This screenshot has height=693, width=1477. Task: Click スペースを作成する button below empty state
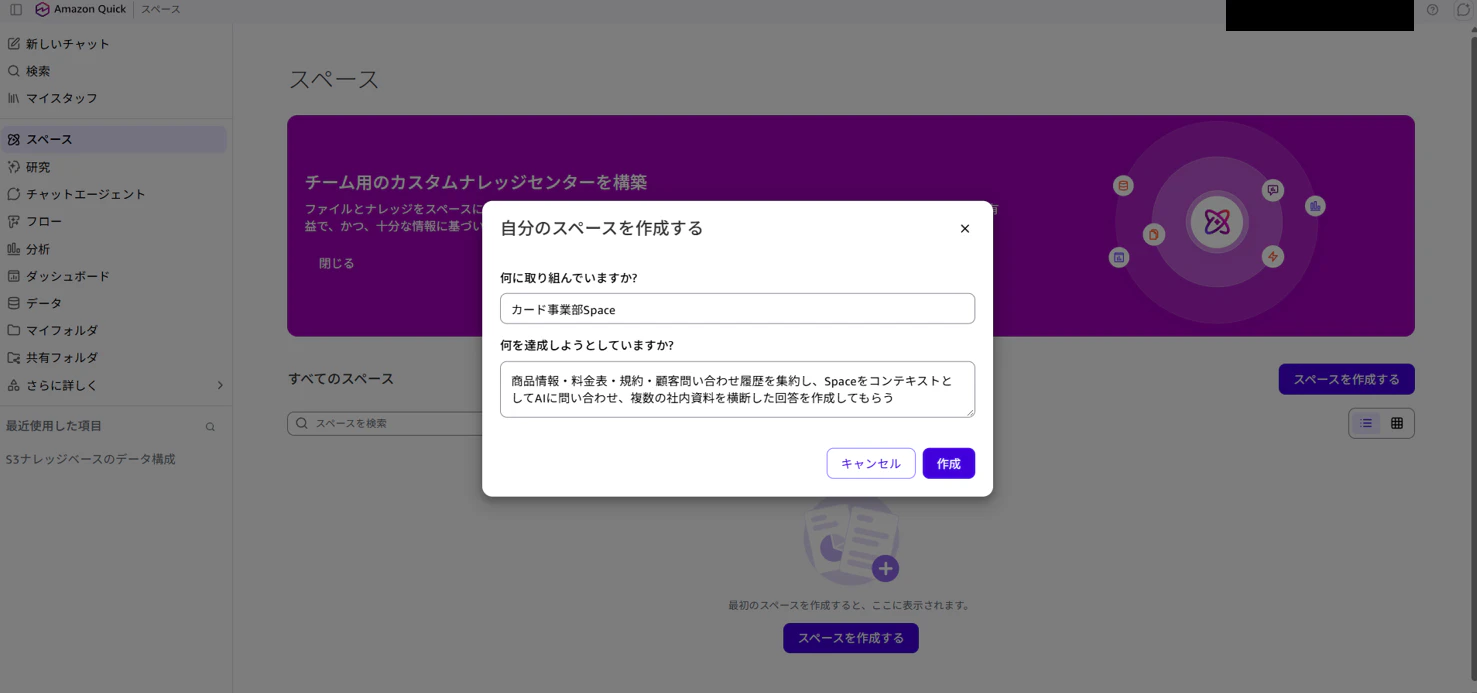click(x=851, y=638)
